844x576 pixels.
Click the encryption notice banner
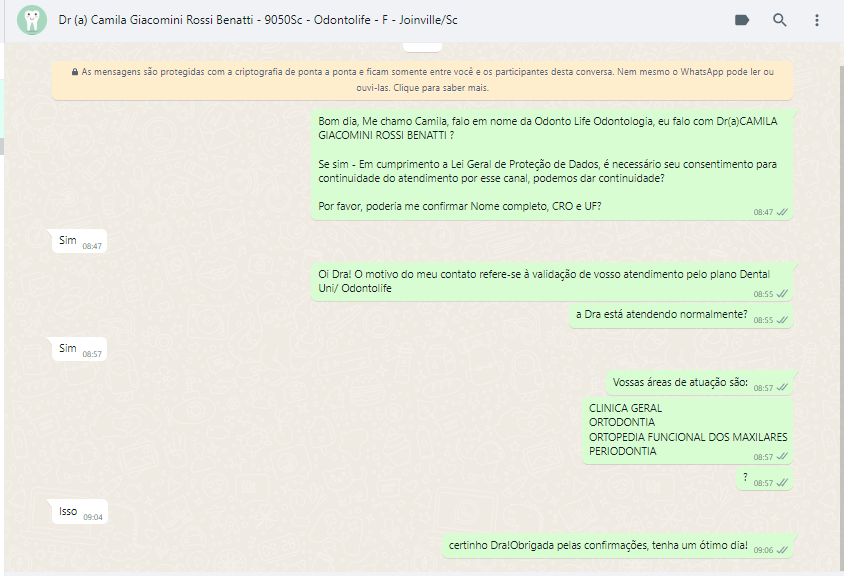(x=422, y=80)
